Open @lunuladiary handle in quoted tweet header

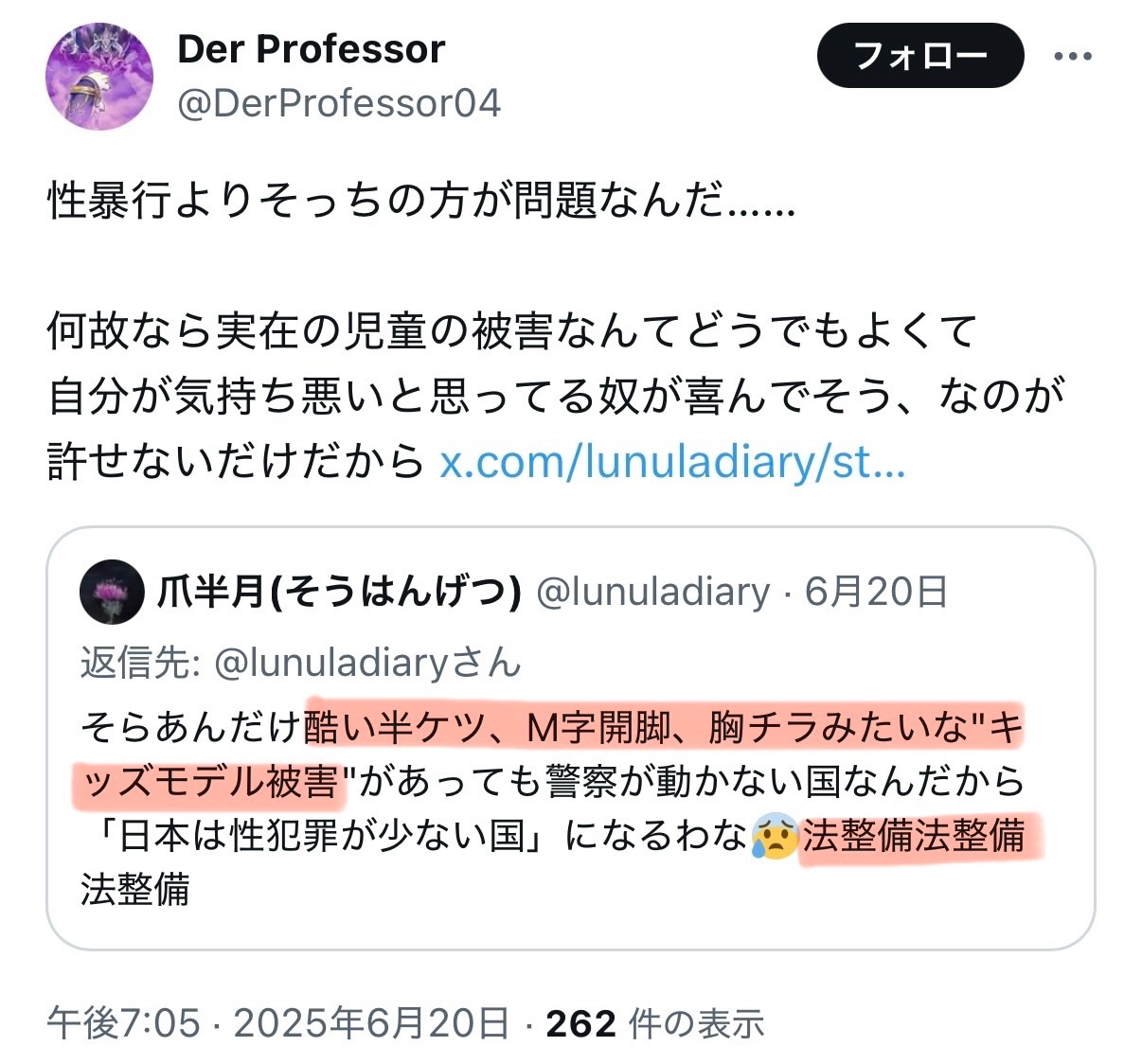pos(653,592)
